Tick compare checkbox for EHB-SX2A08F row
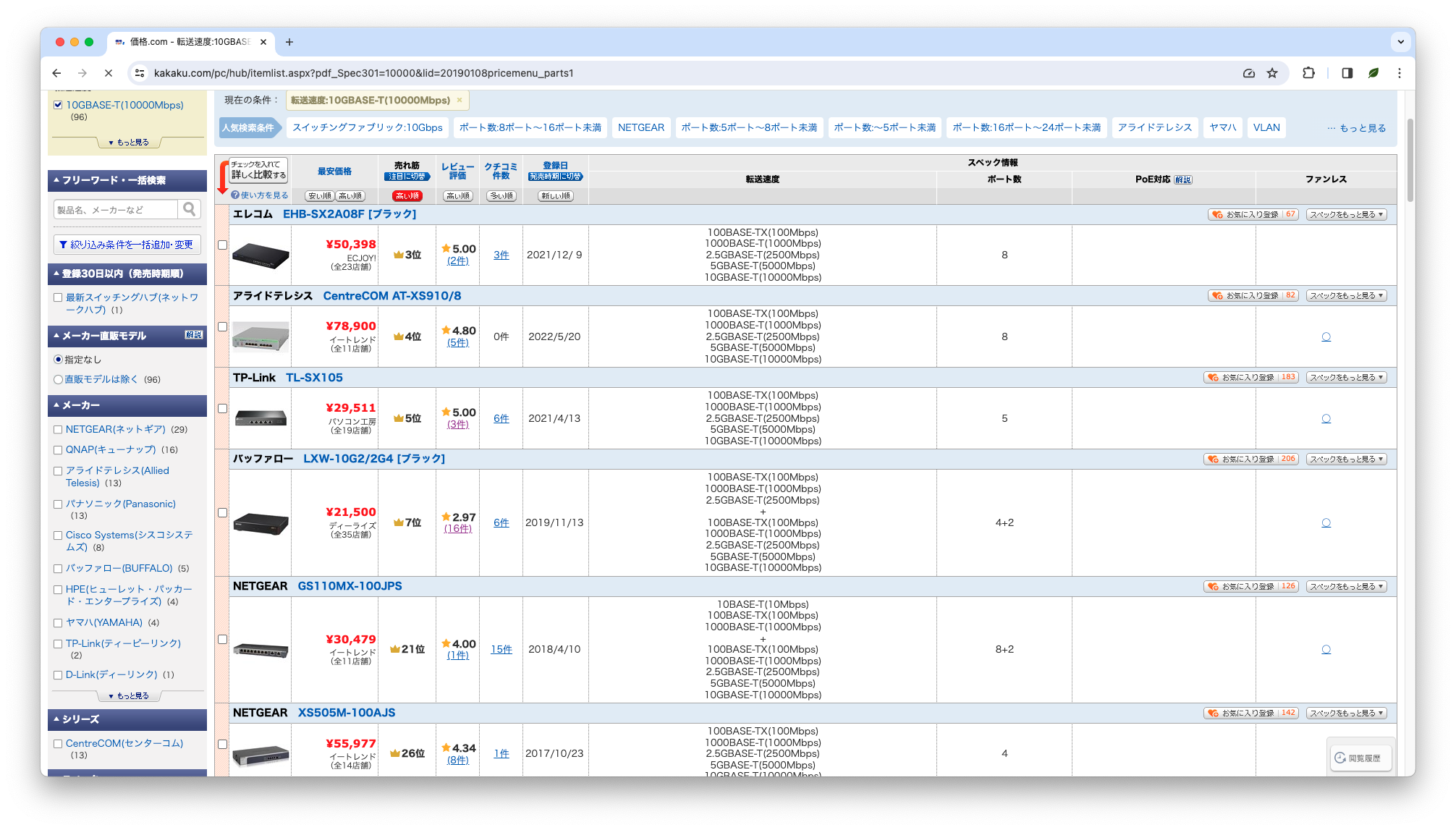The height and width of the screenshot is (830, 1456). point(223,245)
